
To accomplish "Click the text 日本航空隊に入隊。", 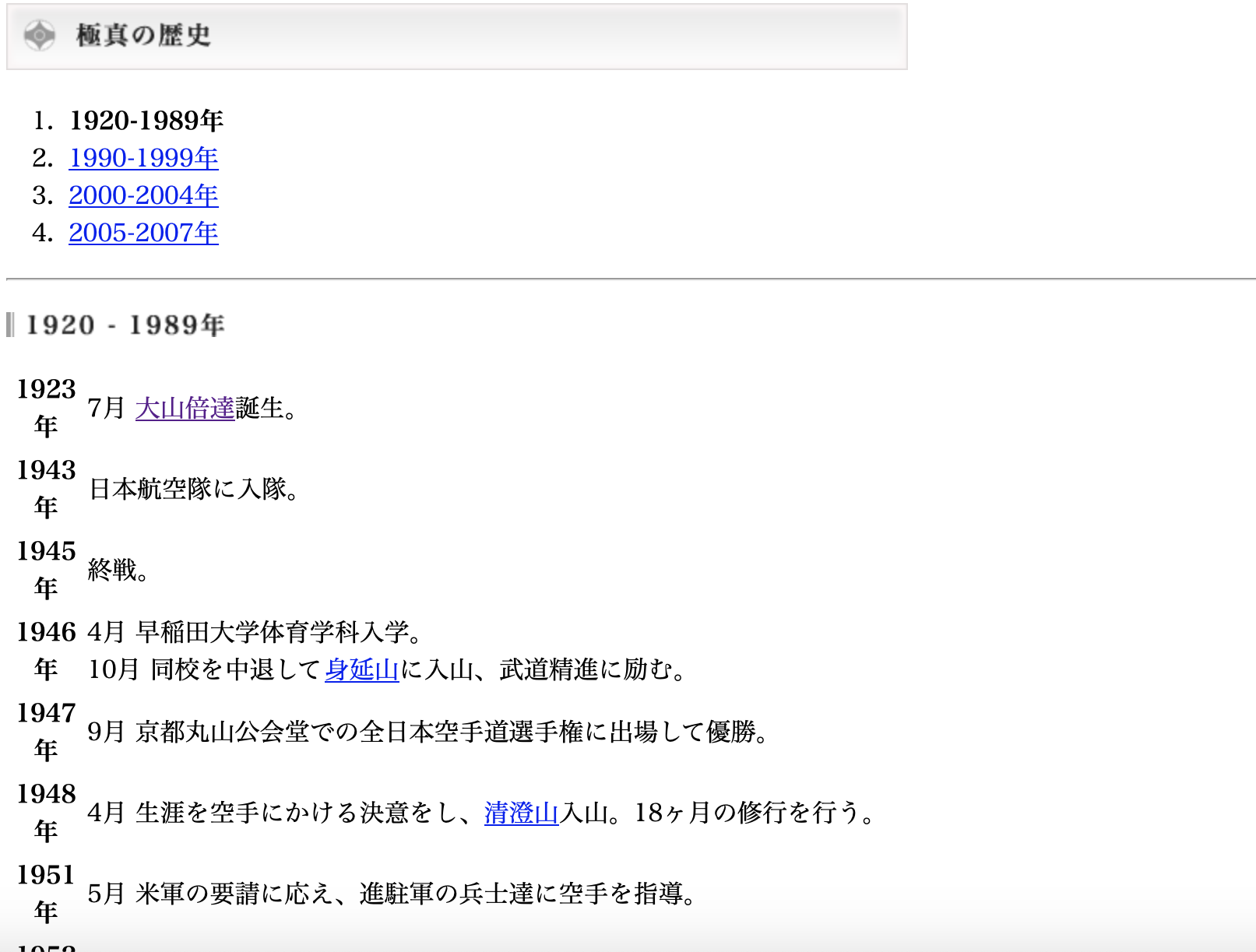I will 195,489.
